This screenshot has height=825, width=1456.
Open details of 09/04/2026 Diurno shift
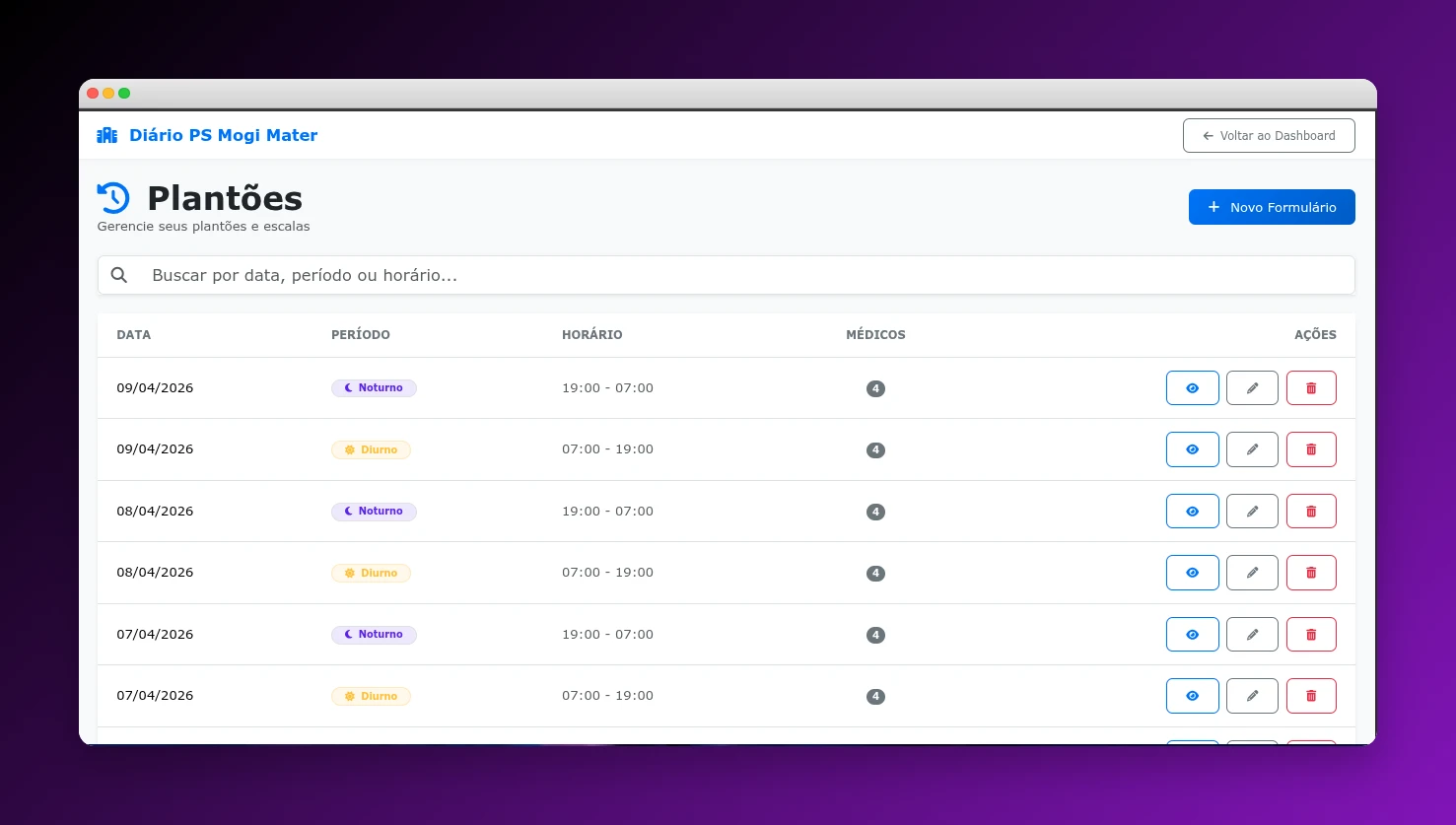pyautogui.click(x=1192, y=449)
